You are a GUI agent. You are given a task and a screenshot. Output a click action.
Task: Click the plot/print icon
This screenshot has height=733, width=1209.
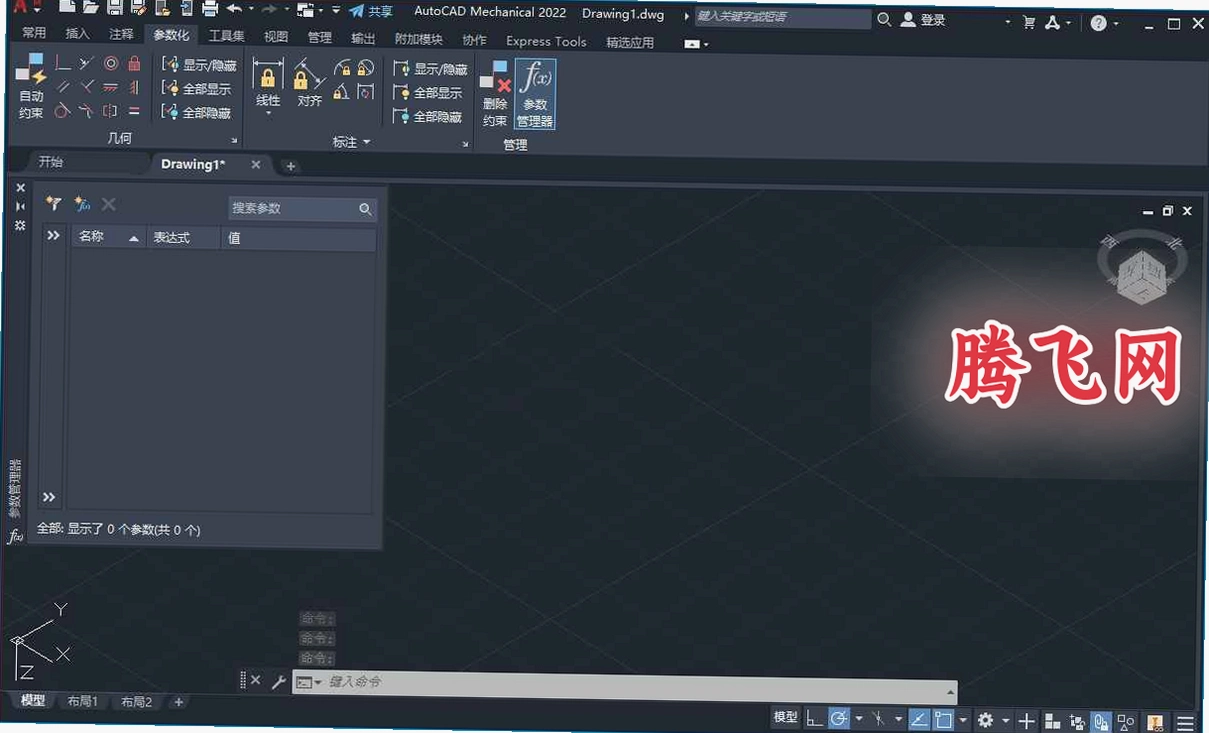point(210,10)
